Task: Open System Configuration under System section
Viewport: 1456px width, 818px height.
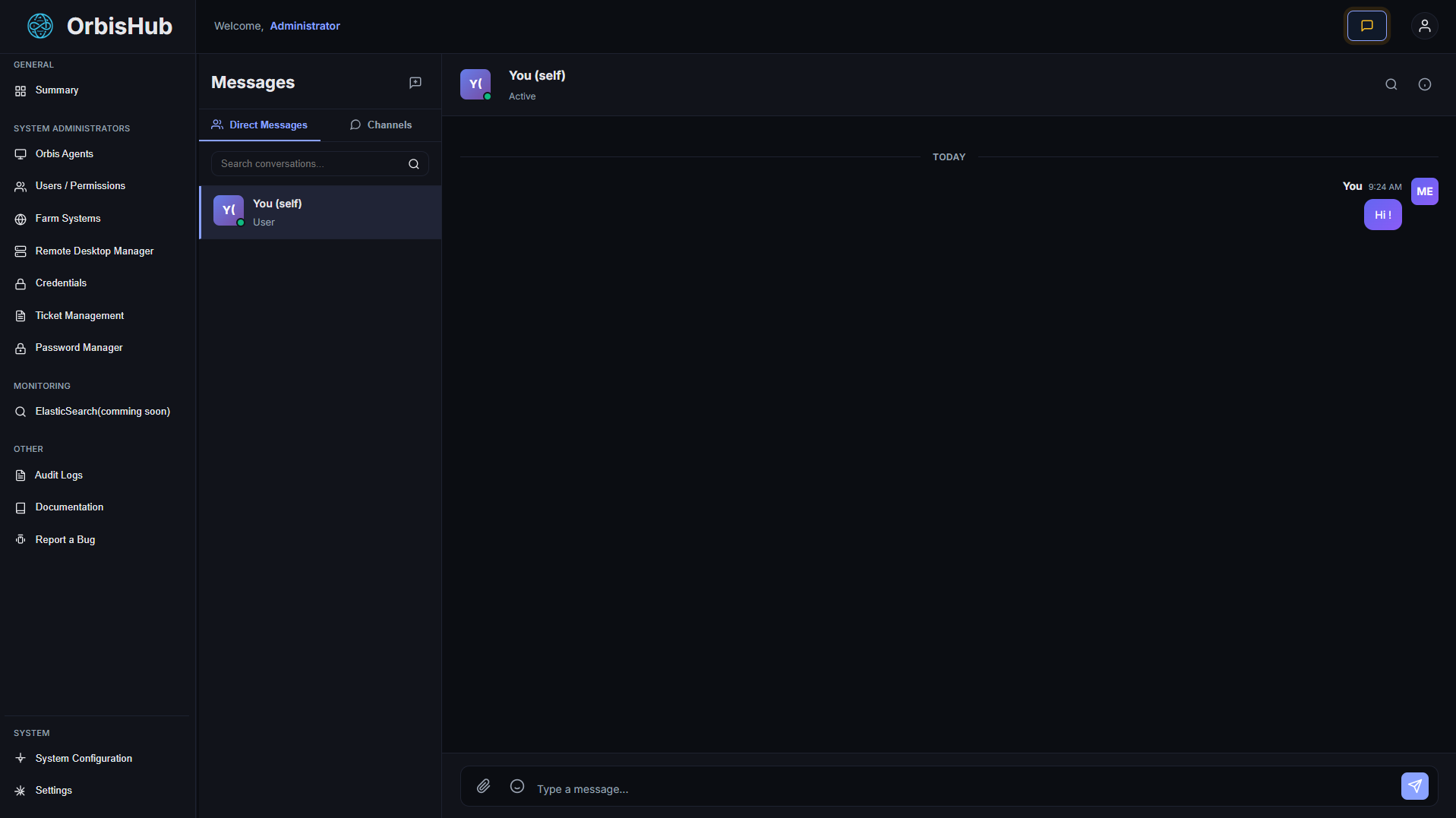Action: point(83,758)
